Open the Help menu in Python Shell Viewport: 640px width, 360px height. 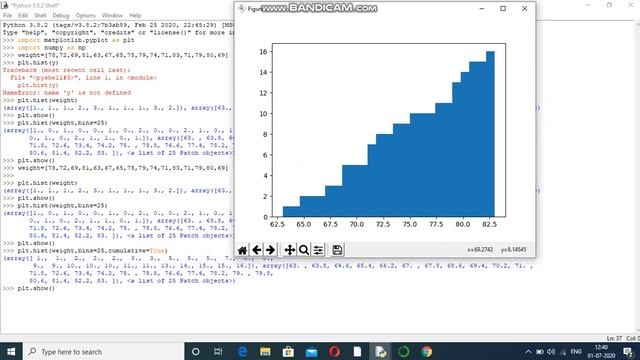point(135,16)
